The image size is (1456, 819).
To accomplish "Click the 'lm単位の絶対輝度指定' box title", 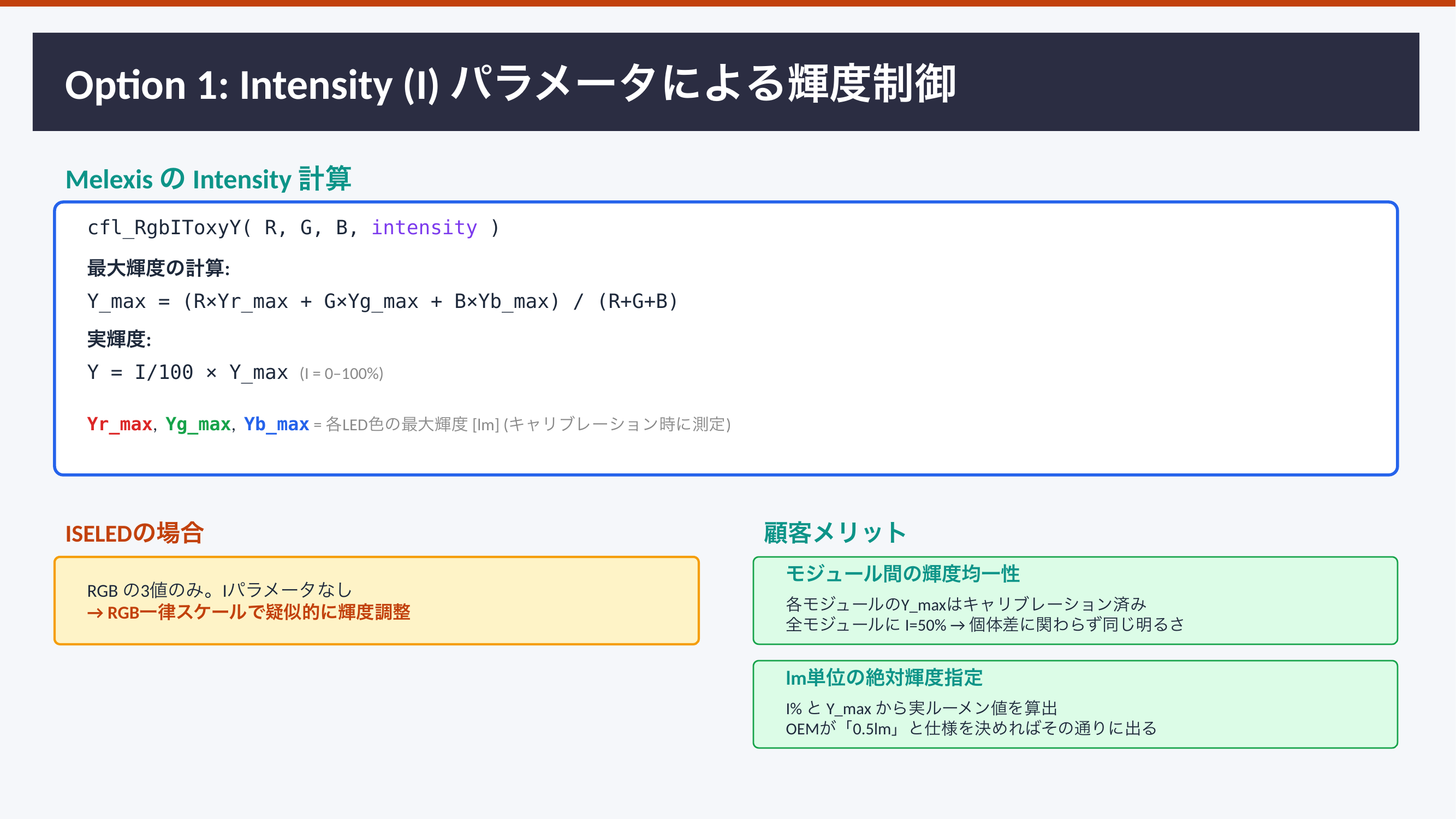I will point(883,677).
